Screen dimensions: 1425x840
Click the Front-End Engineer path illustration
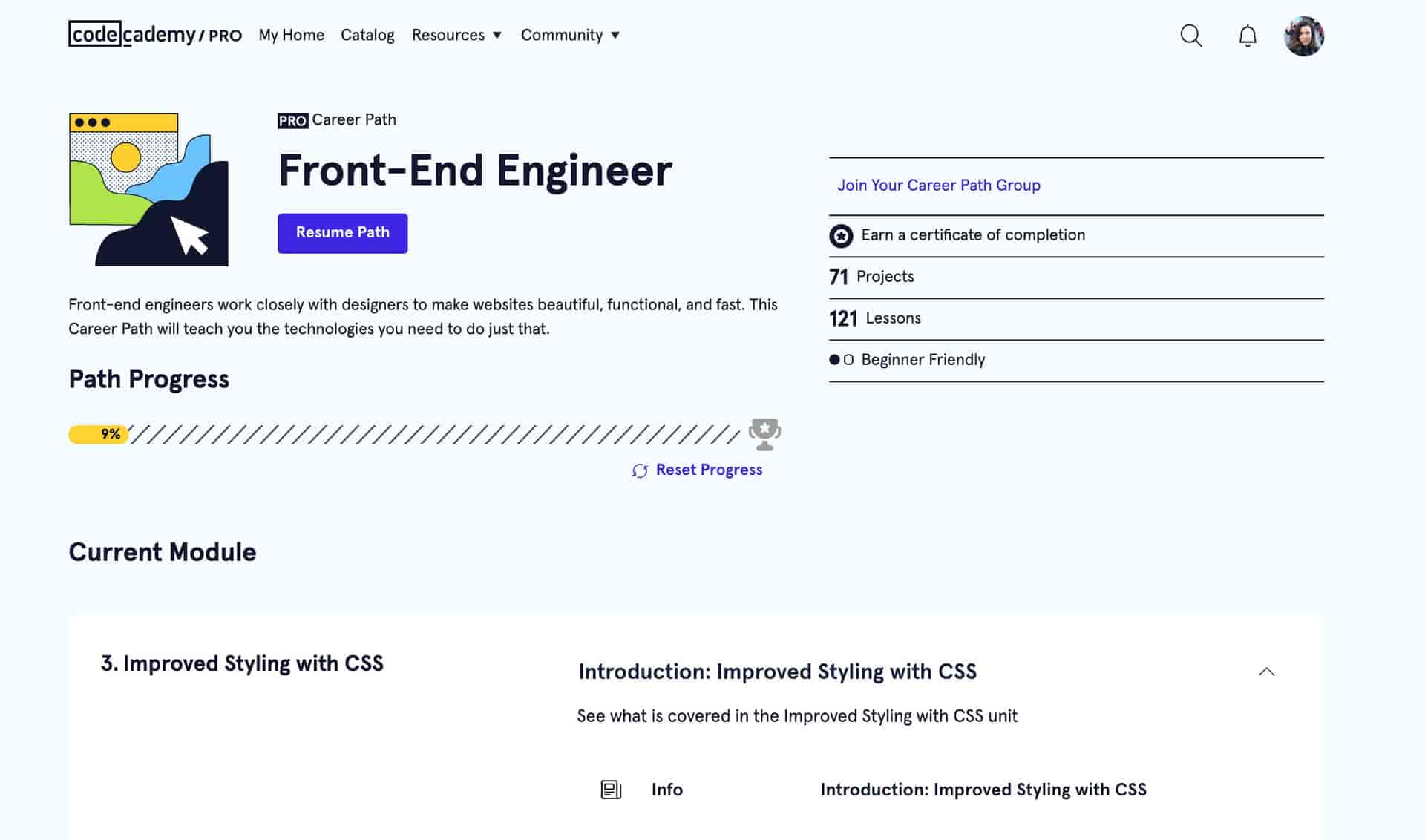[149, 189]
